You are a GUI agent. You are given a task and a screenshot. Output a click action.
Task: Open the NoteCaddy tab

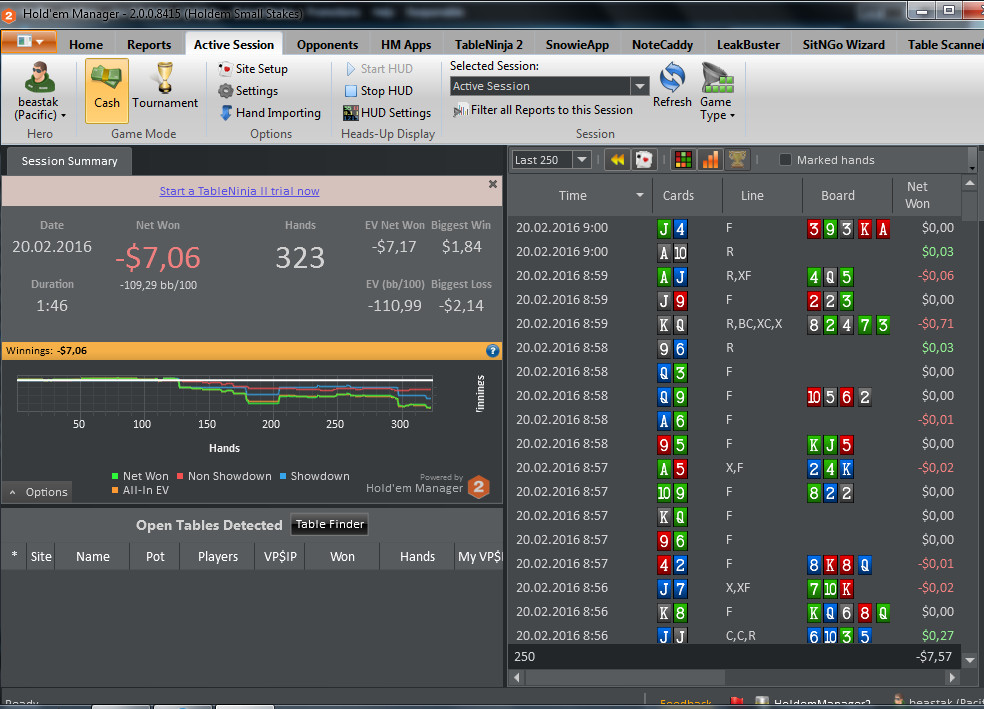coord(662,45)
